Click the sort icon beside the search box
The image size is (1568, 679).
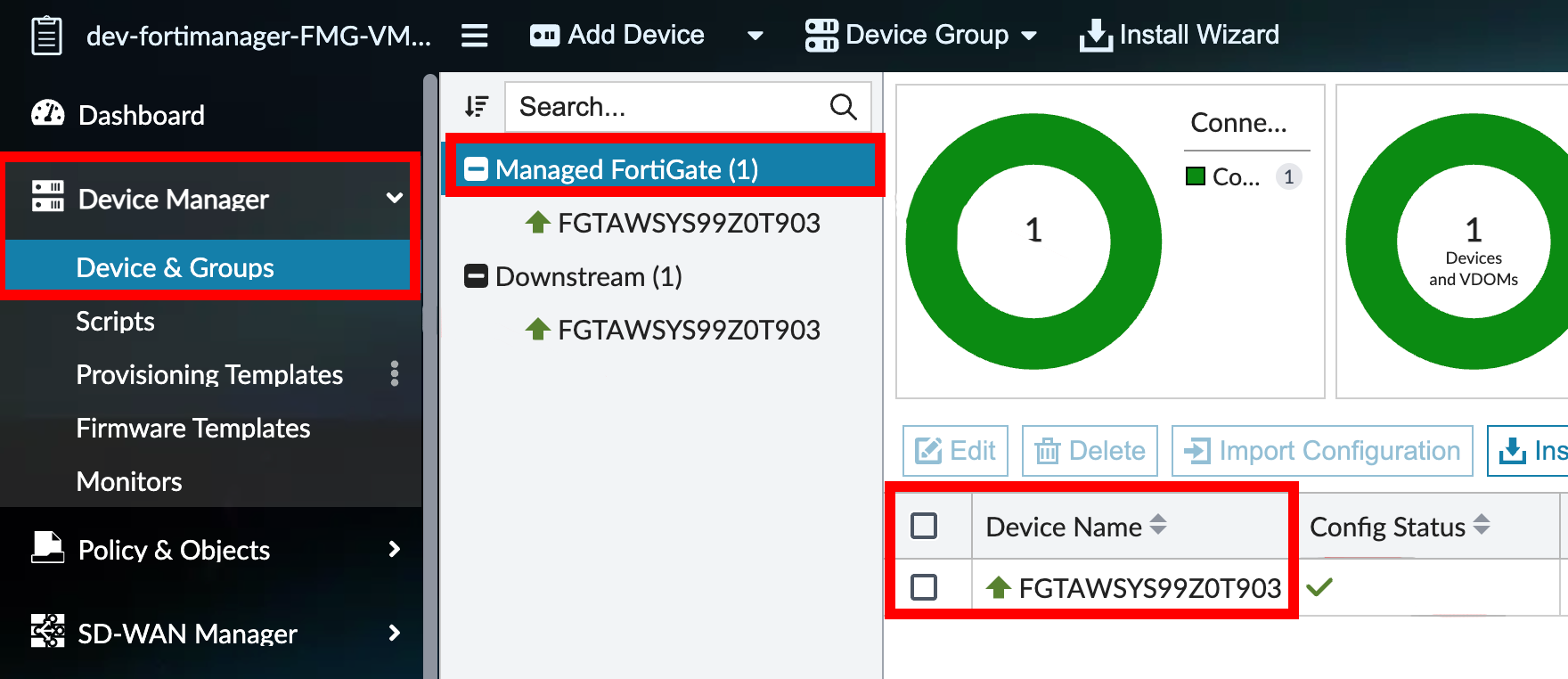477,107
